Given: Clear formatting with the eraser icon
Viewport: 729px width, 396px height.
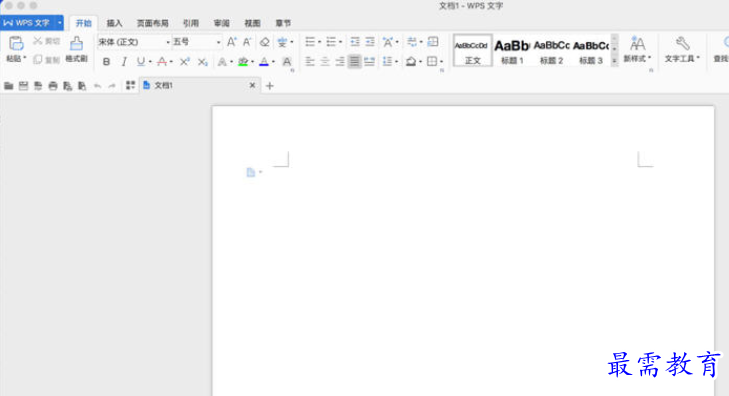Looking at the screenshot, I should click(265, 42).
